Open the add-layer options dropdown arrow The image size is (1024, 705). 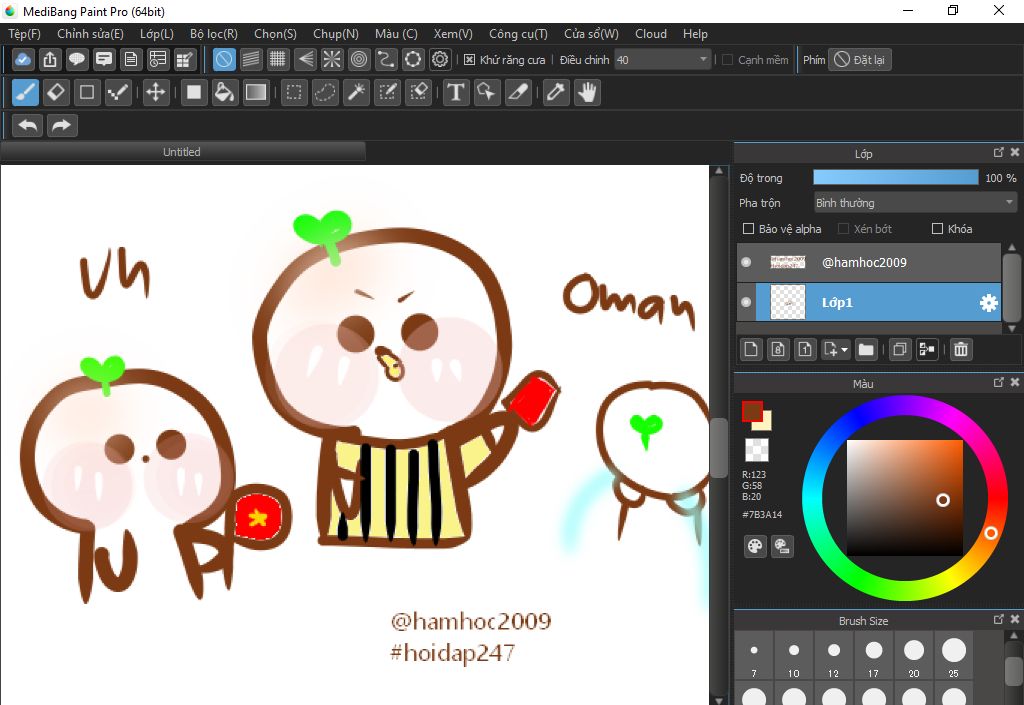pyautogui.click(x=844, y=349)
